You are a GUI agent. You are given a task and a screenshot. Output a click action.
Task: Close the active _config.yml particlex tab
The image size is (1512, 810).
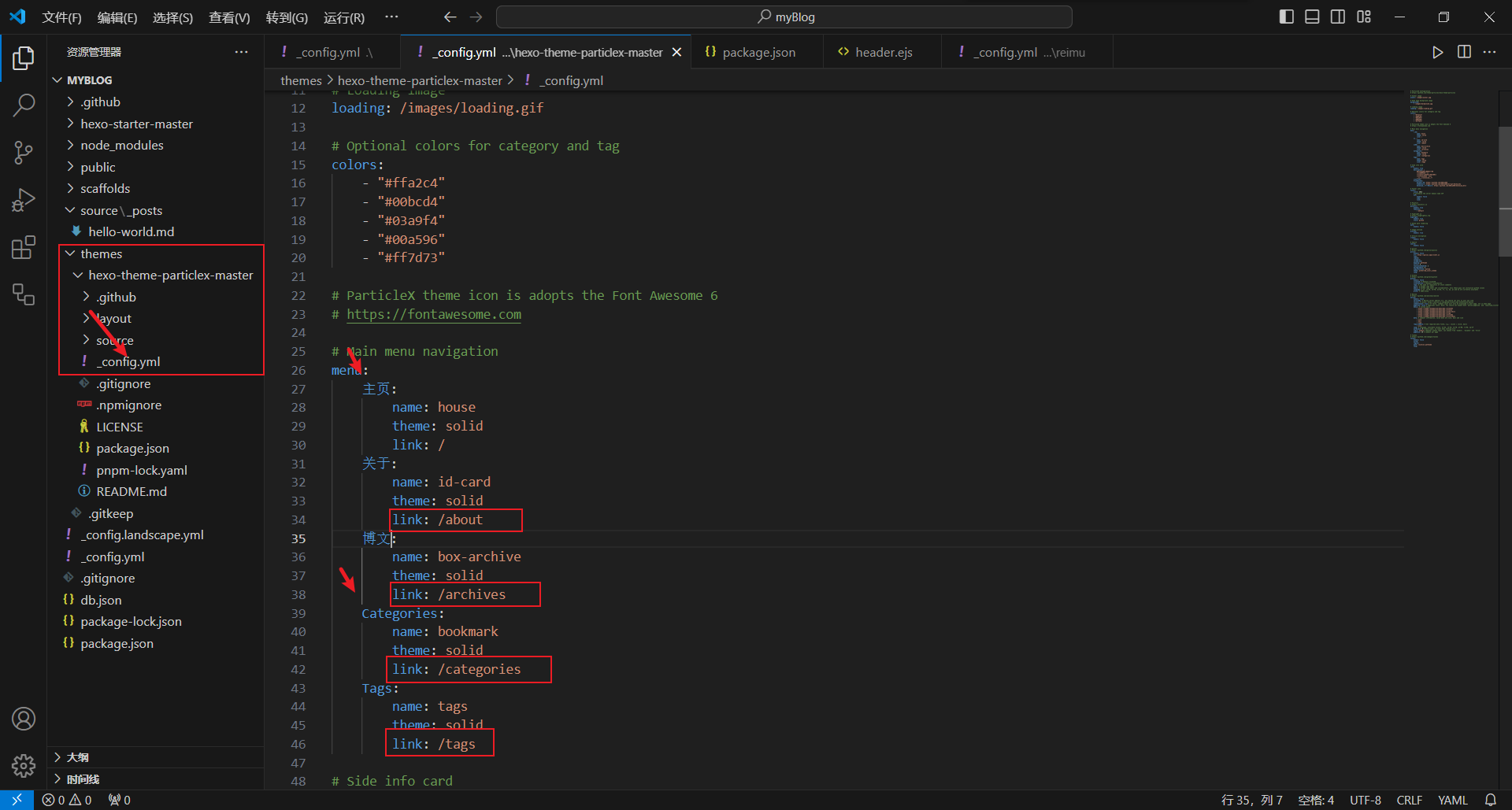click(676, 52)
